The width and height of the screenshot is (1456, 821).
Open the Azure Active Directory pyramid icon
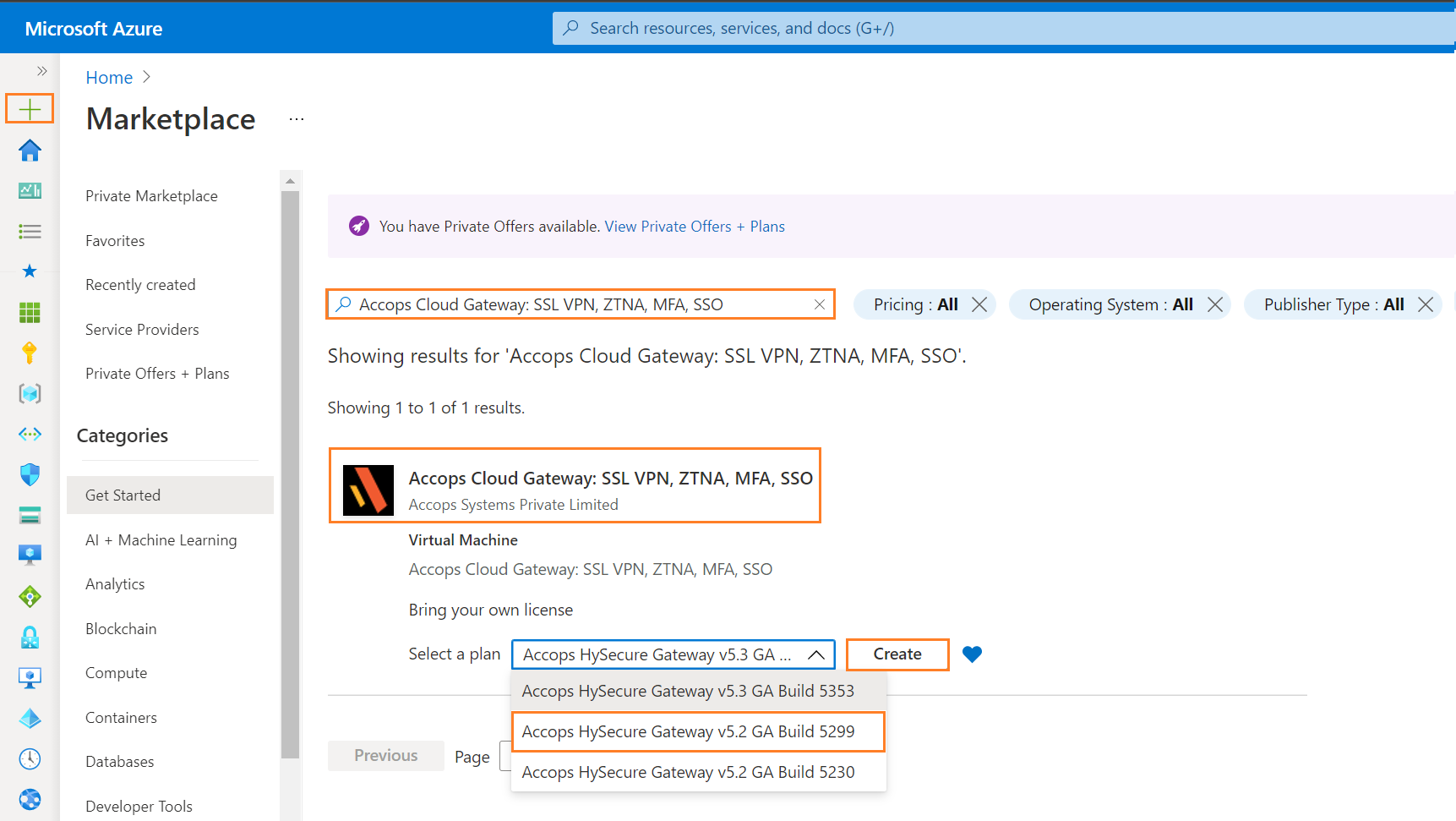(30, 719)
